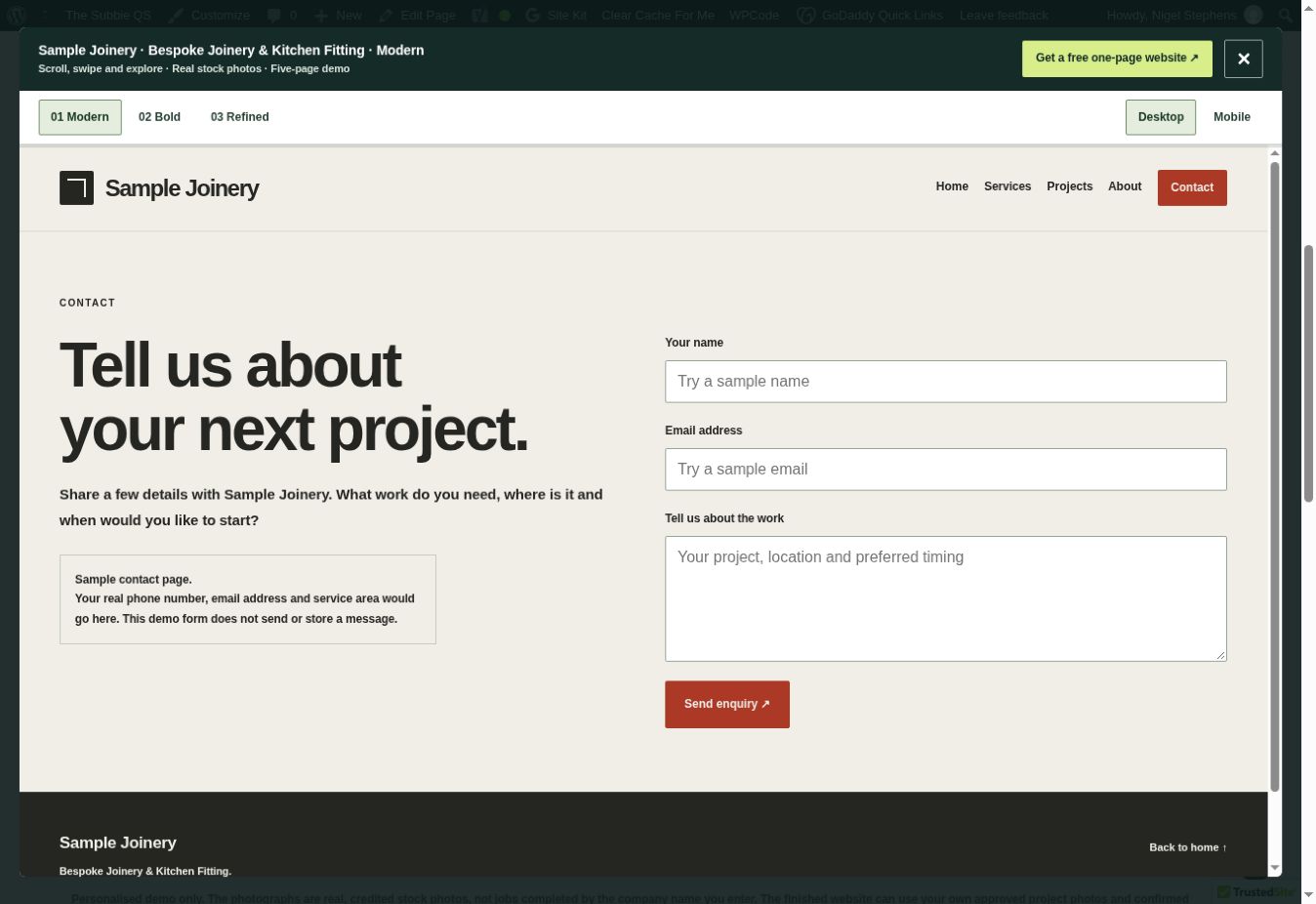This screenshot has height=904, width=1316.
Task: Open The Subbie QS site menu
Action: tap(108, 15)
